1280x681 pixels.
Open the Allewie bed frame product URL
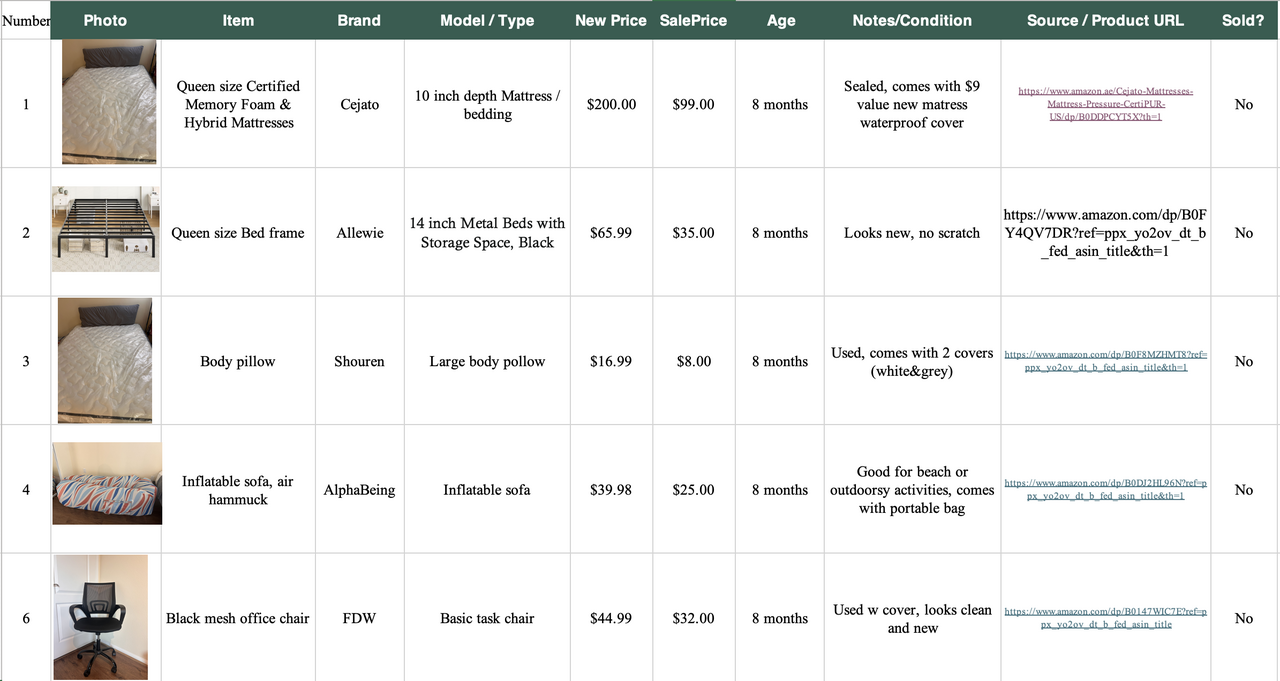1105,233
